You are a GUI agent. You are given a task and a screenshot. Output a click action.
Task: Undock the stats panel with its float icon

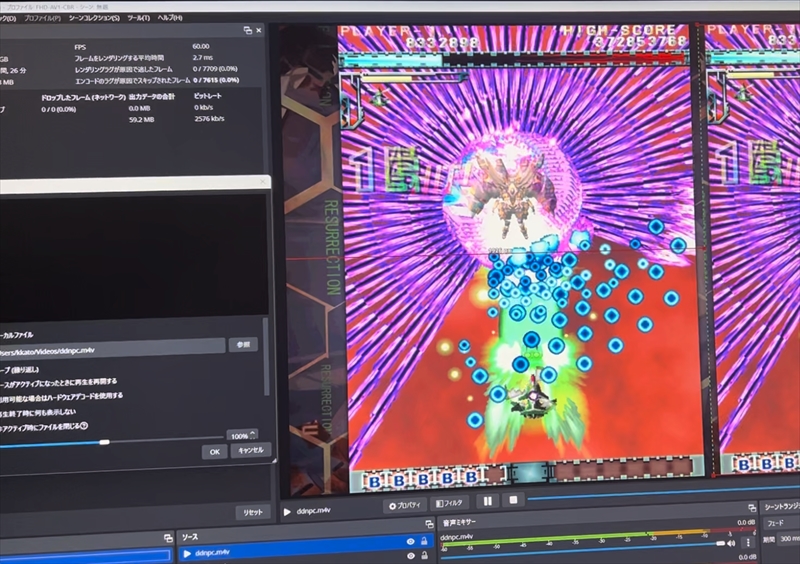click(x=248, y=31)
